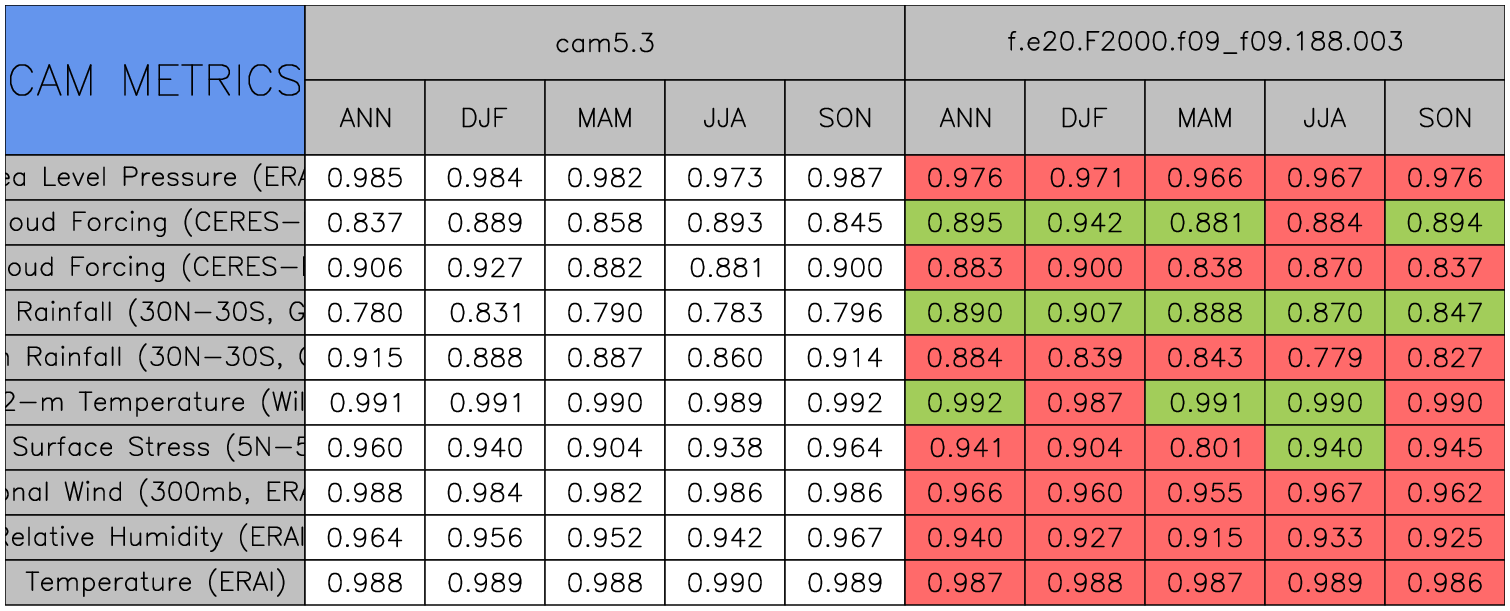The width and height of the screenshot is (1510, 611).
Task: Click the red cell showing 0.955
Action: click(x=1205, y=493)
